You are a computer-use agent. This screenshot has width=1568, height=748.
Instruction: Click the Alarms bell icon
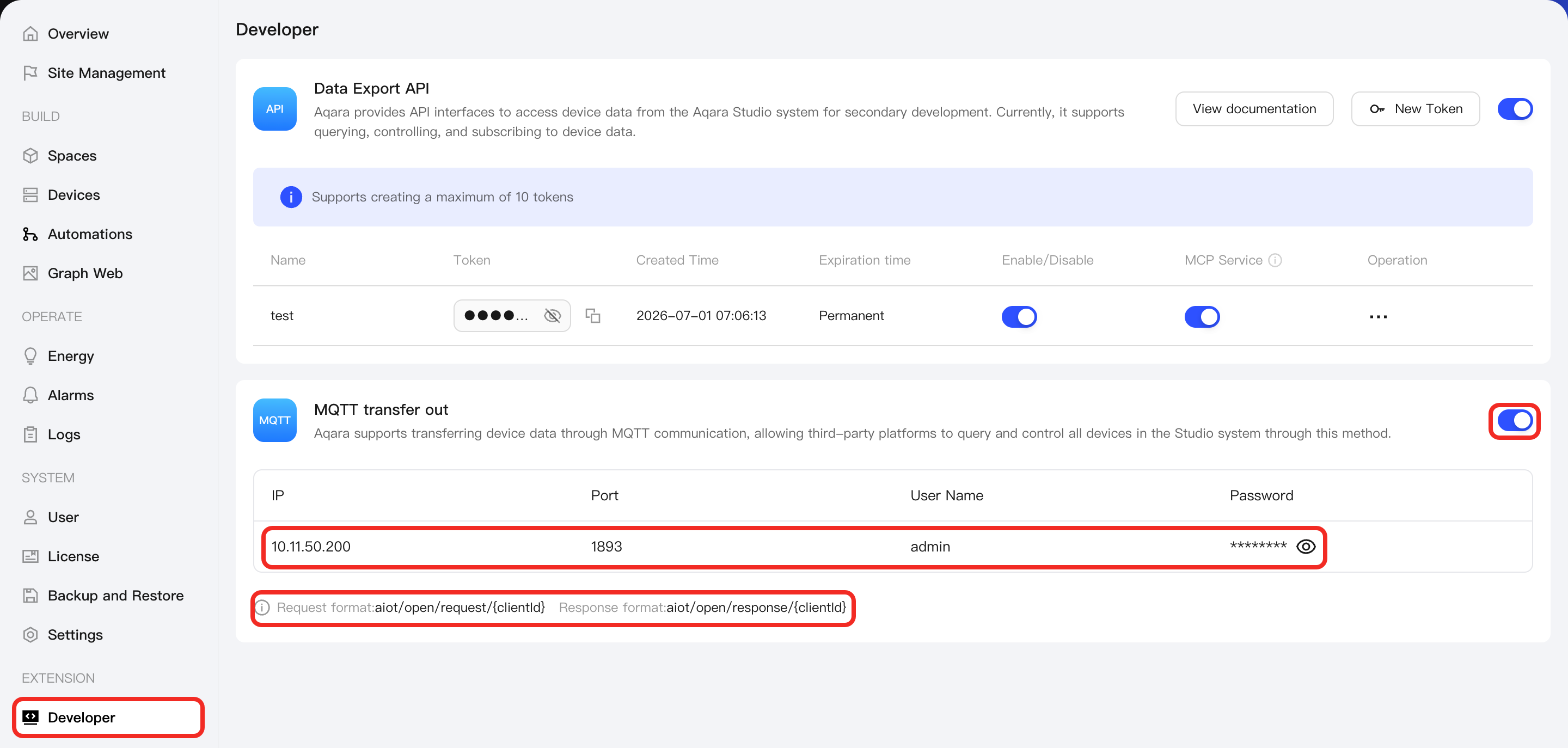tap(30, 395)
